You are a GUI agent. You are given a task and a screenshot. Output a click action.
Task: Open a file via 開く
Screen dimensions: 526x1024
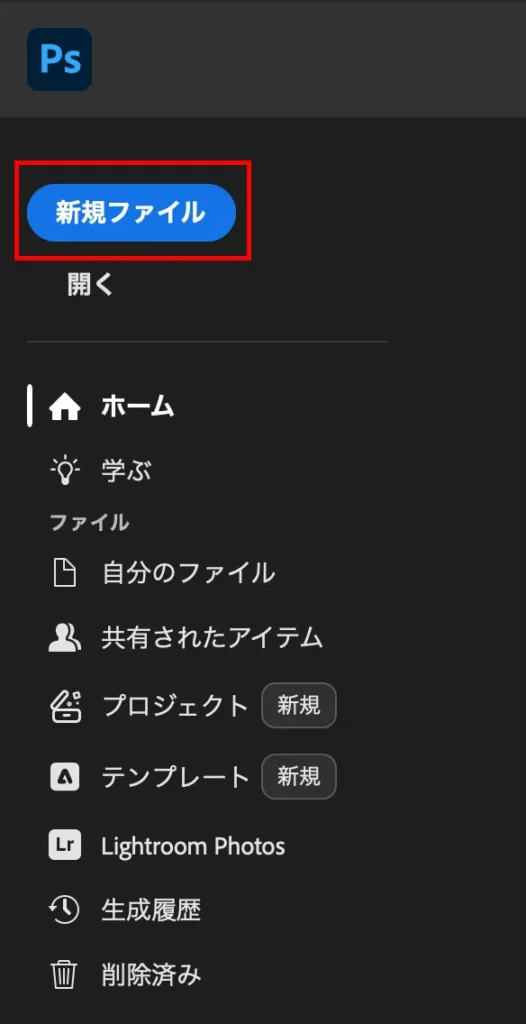tap(90, 285)
